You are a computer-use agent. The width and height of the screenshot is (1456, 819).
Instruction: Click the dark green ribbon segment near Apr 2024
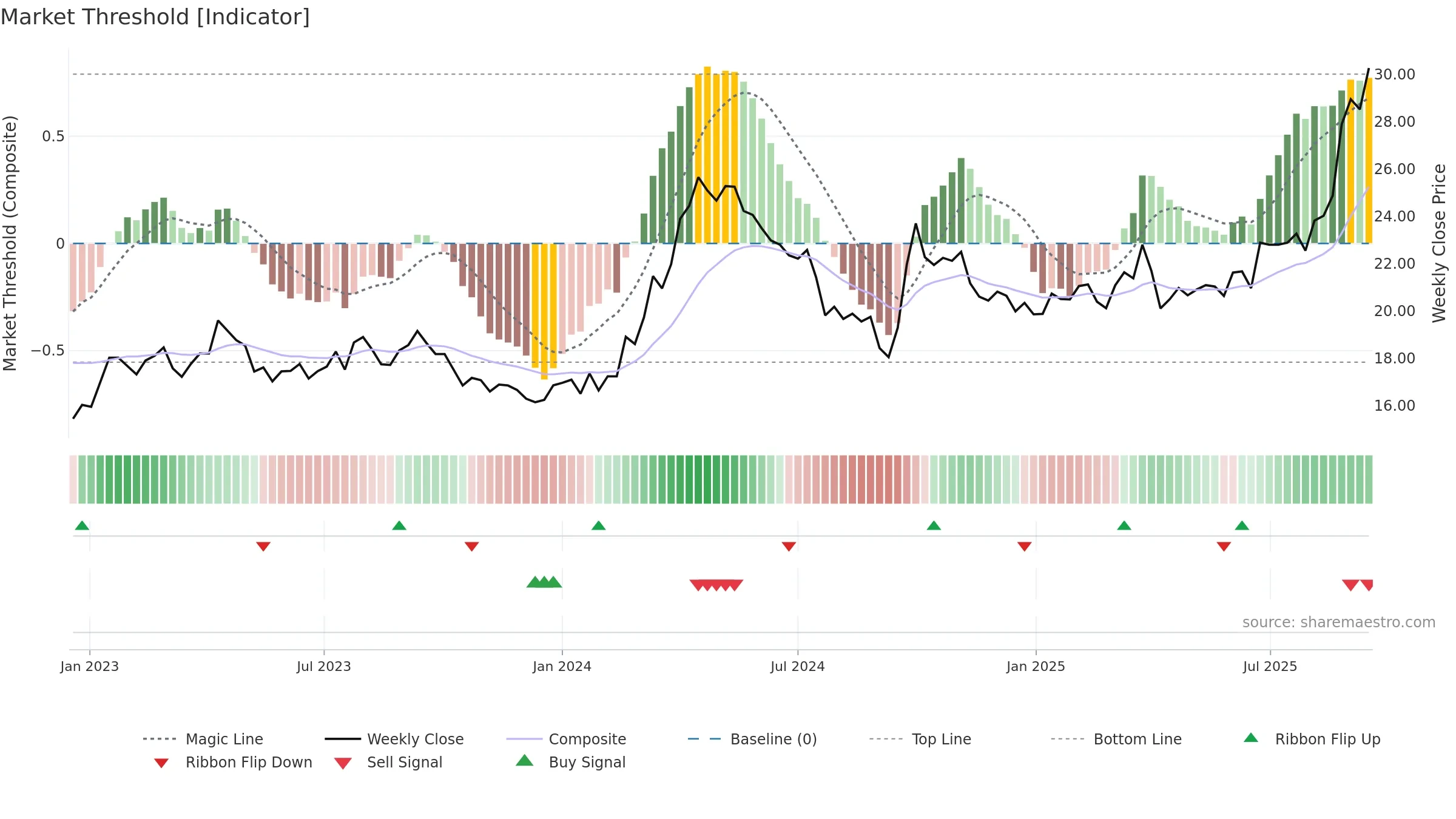click(698, 479)
